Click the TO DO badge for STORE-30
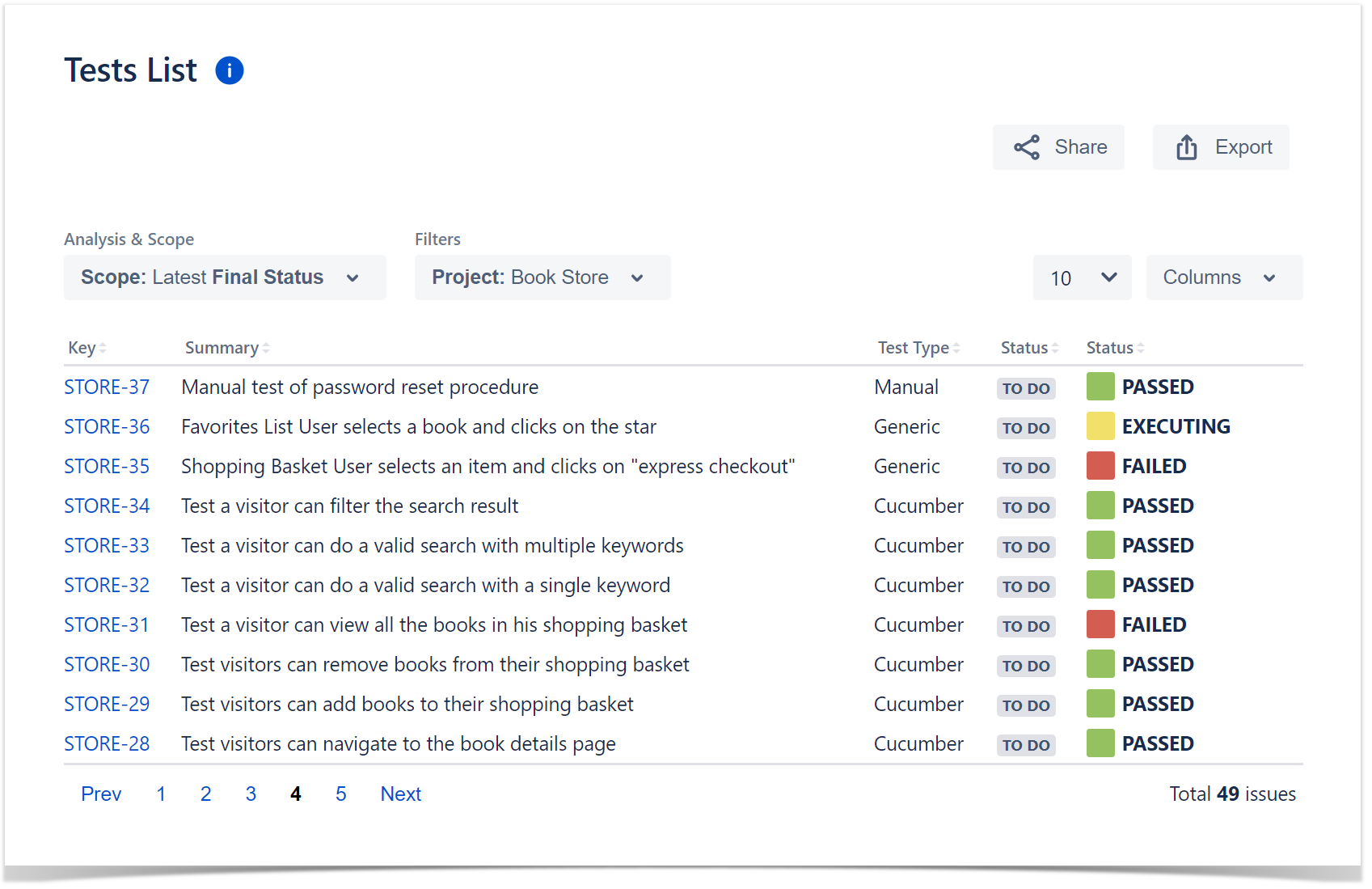The image size is (1372, 889). click(x=1026, y=666)
